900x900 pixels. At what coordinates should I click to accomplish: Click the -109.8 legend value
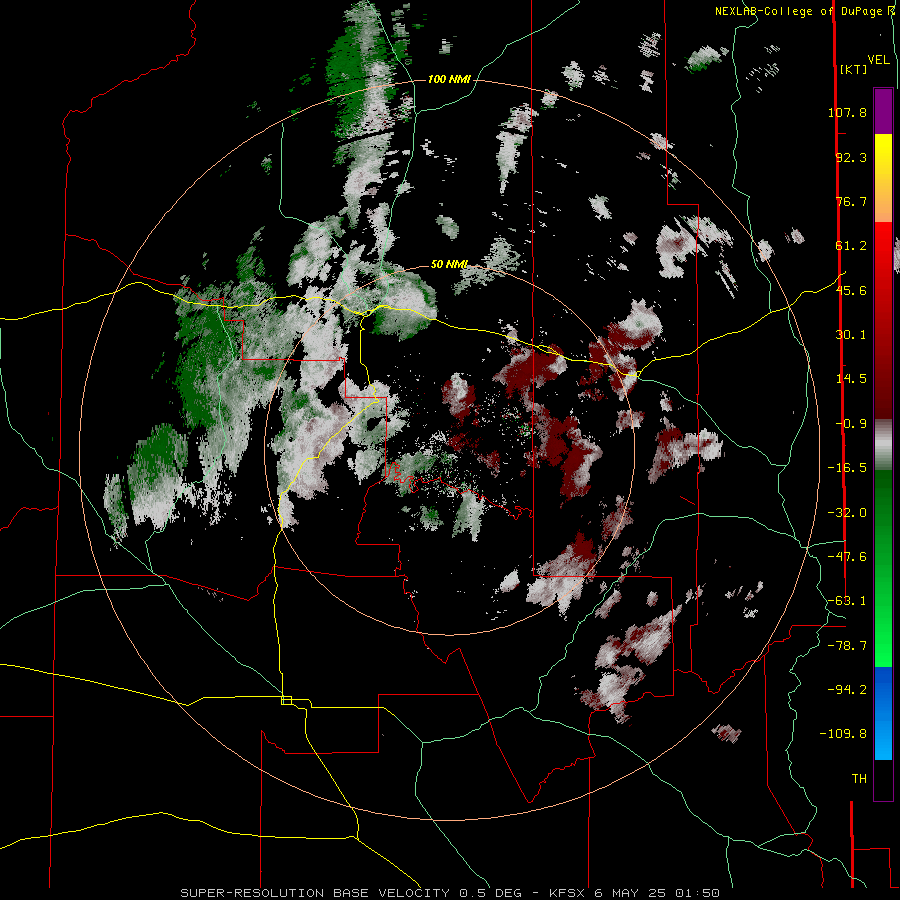(843, 734)
